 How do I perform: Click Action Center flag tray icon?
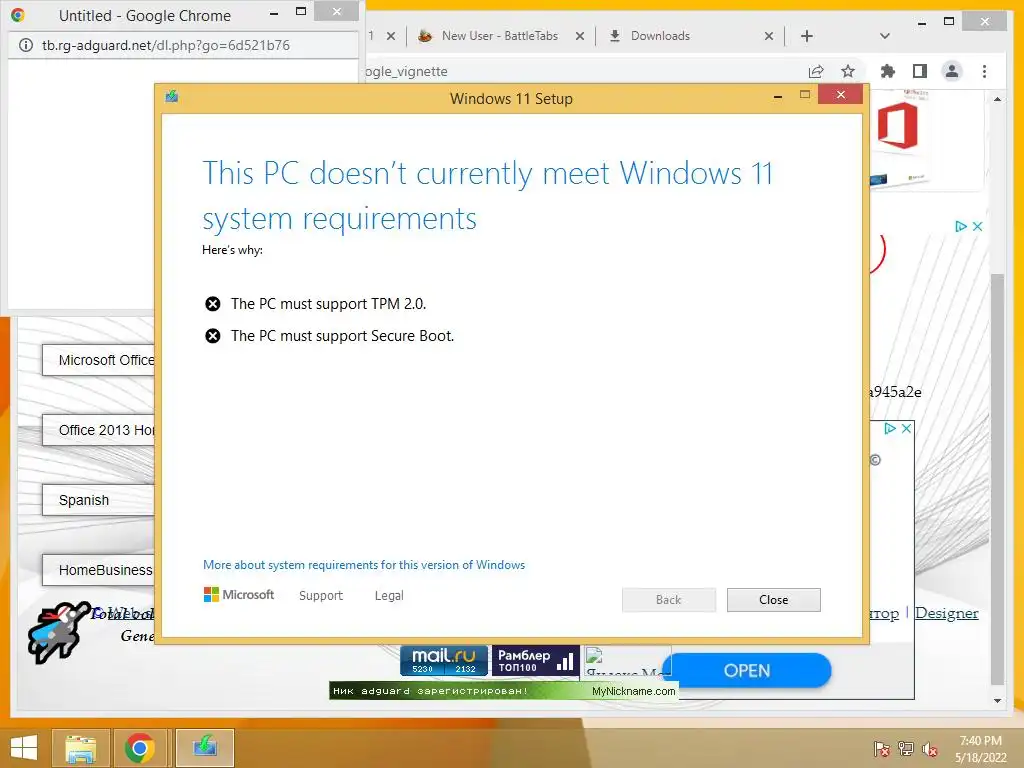coord(882,749)
